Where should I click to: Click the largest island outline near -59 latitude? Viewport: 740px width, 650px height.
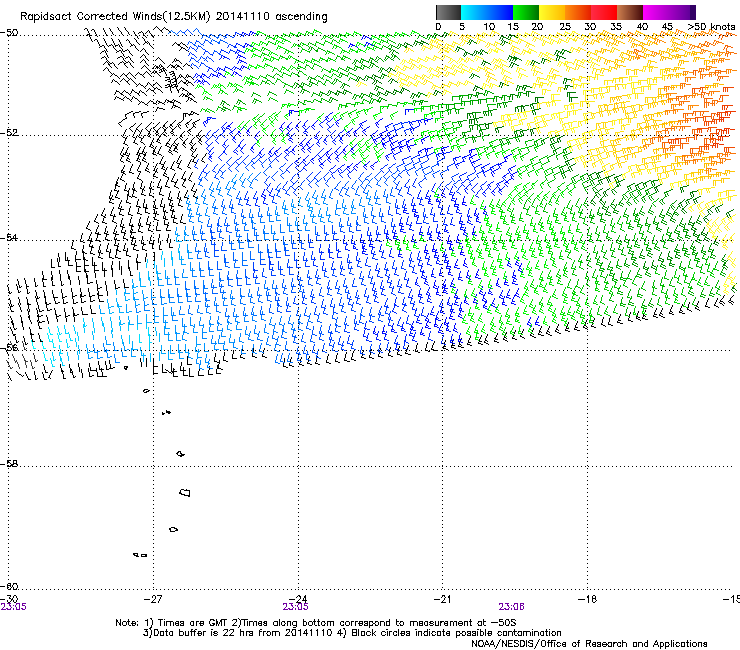pyautogui.click(x=185, y=493)
